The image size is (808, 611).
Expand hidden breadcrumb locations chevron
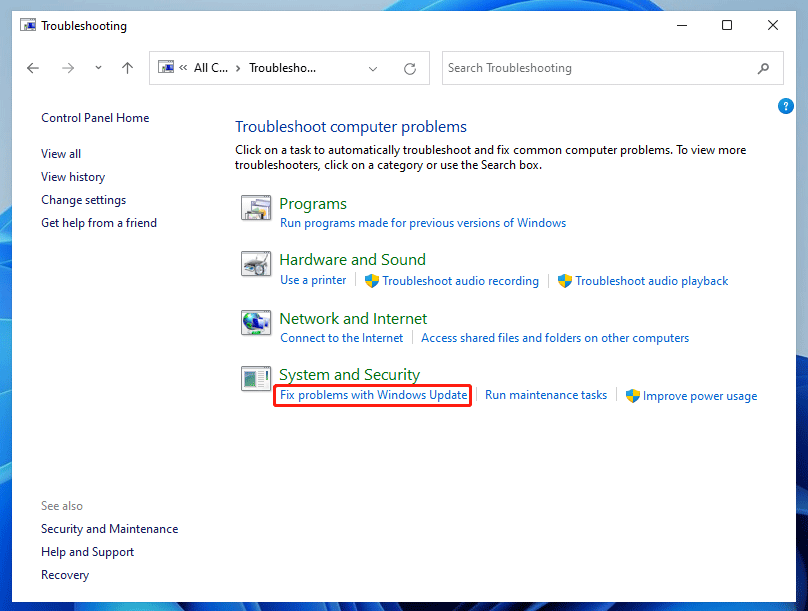[183, 67]
